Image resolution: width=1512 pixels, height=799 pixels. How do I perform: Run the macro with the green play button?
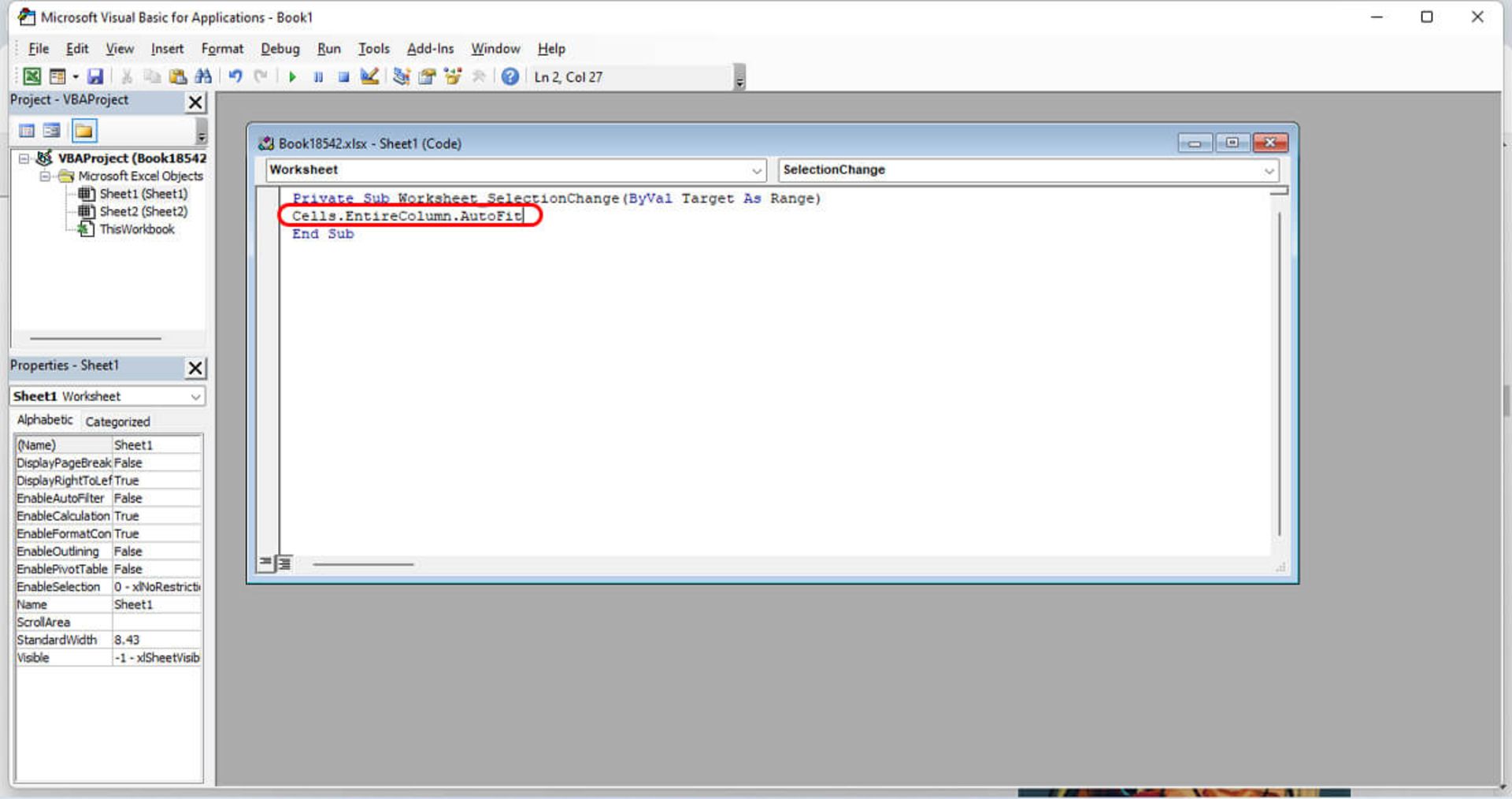tap(292, 77)
